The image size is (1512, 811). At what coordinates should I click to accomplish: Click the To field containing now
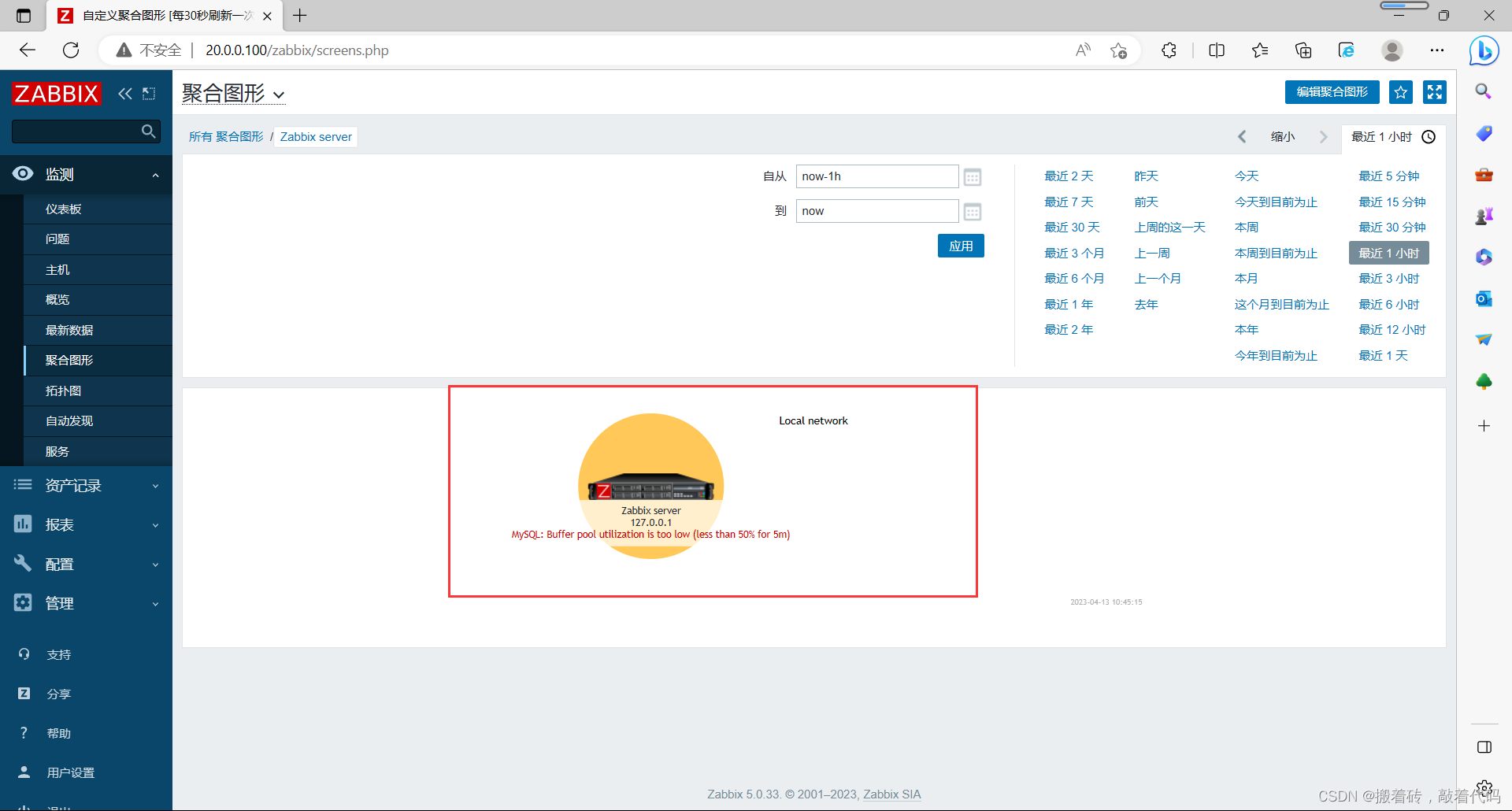876,211
